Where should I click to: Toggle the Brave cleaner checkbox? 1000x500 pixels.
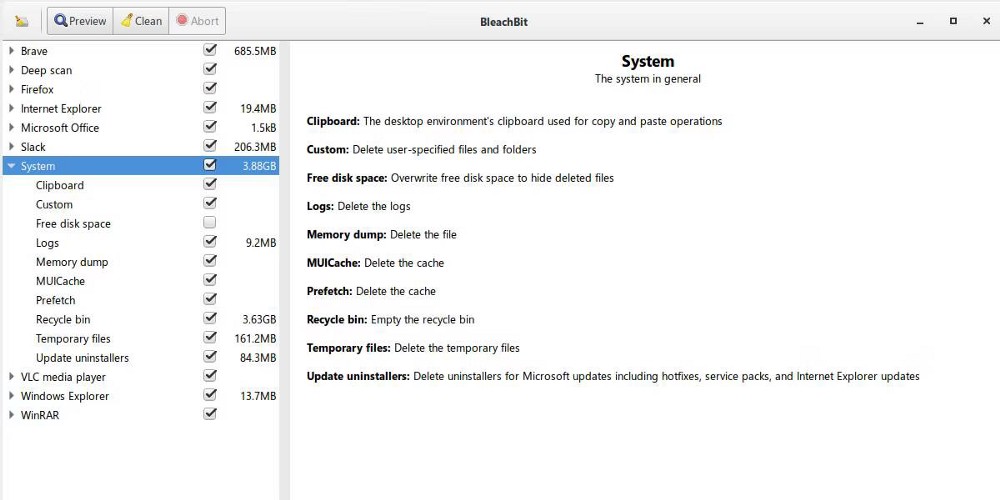[210, 50]
